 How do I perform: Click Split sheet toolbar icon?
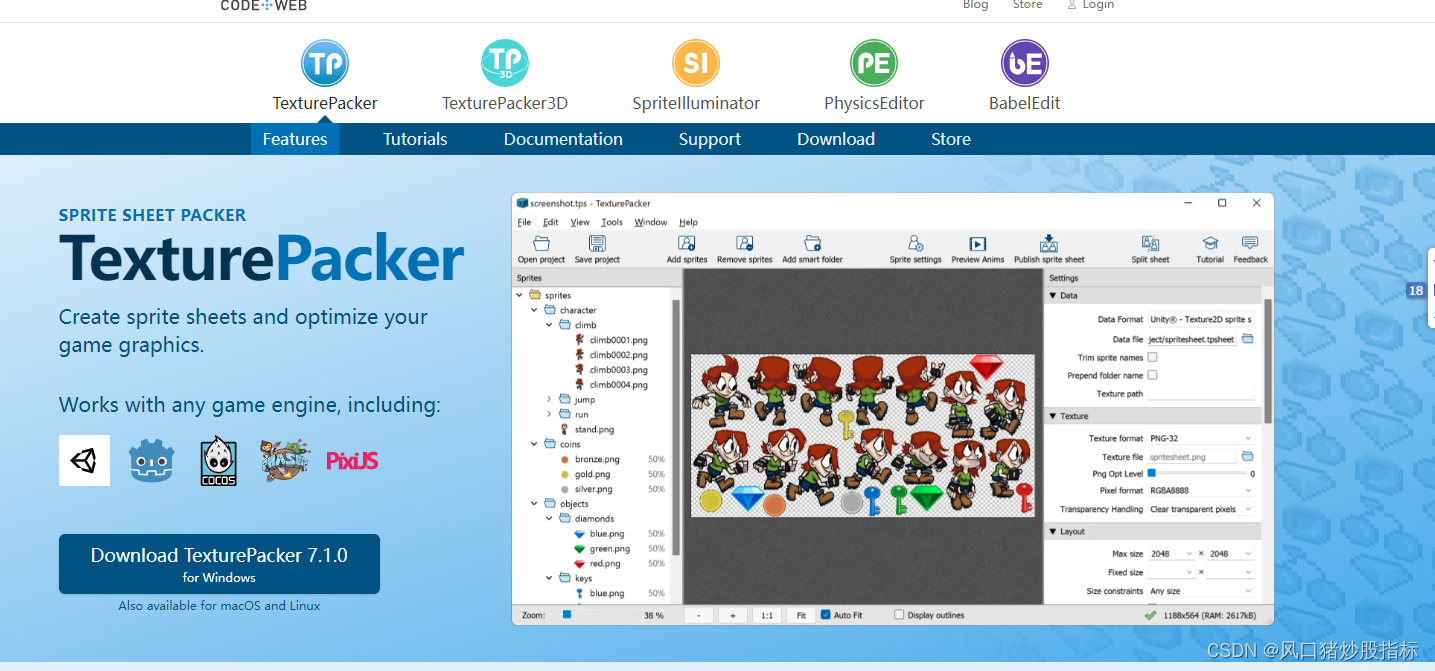1150,243
